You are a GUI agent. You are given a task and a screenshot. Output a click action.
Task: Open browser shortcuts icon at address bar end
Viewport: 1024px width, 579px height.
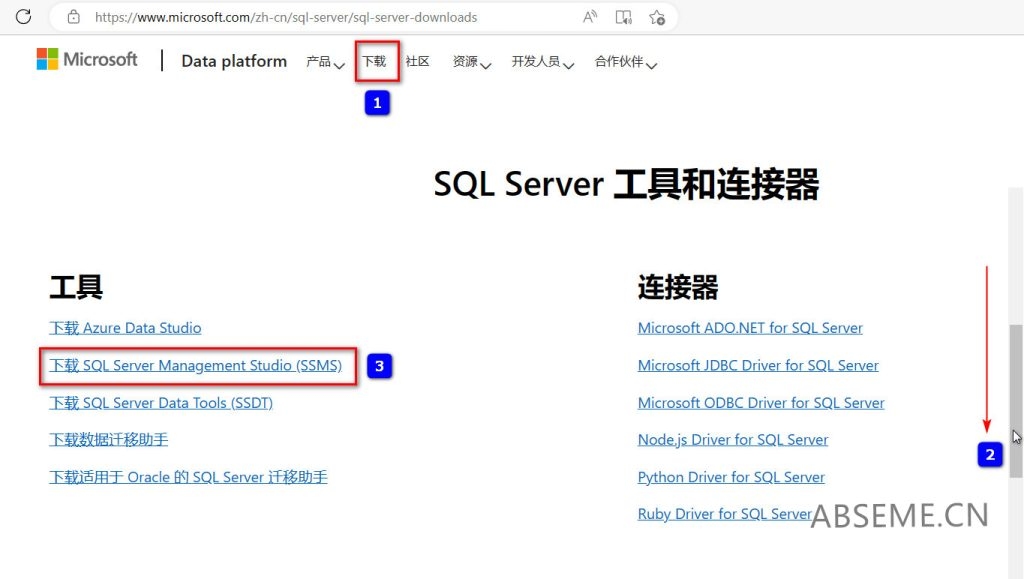point(657,16)
